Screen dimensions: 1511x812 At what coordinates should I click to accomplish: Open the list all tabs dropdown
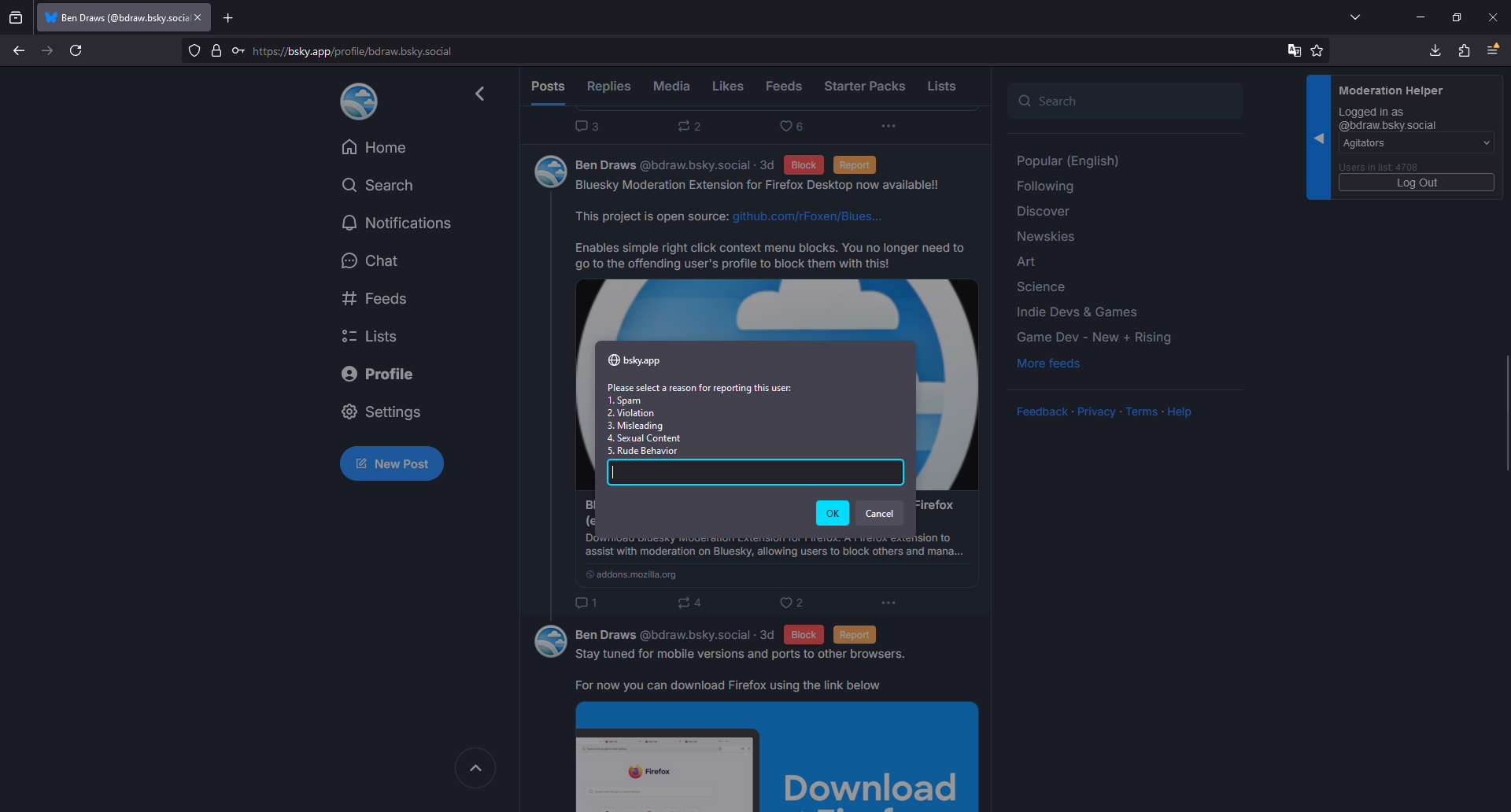click(1355, 17)
